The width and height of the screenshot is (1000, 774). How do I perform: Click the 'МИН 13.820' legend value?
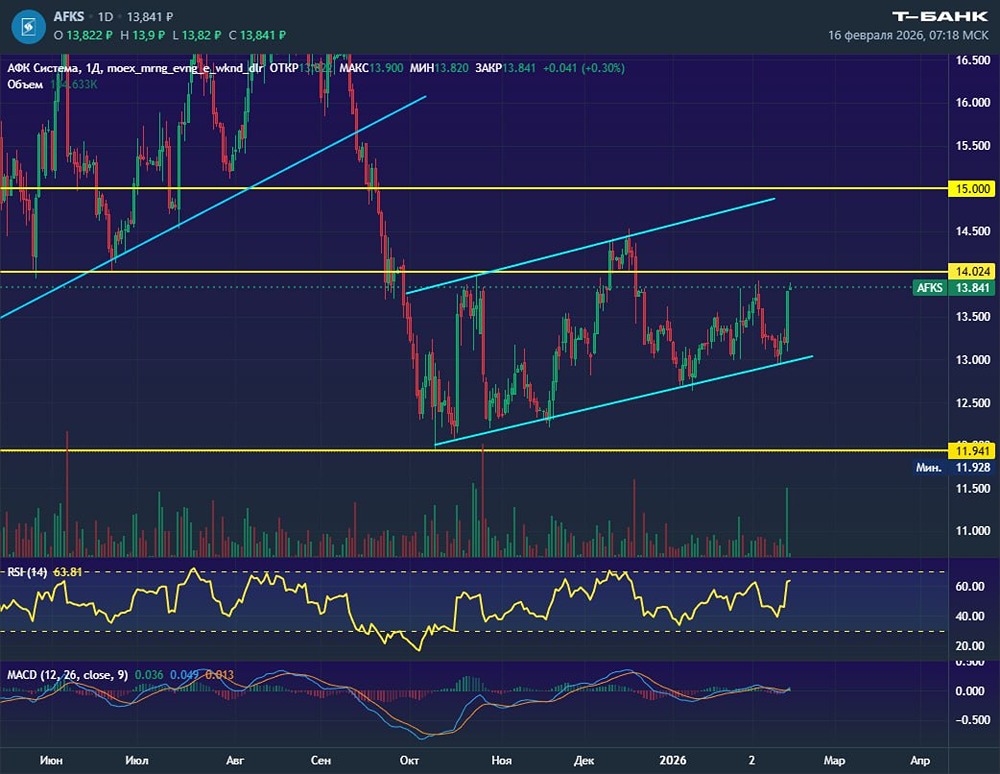(439, 68)
